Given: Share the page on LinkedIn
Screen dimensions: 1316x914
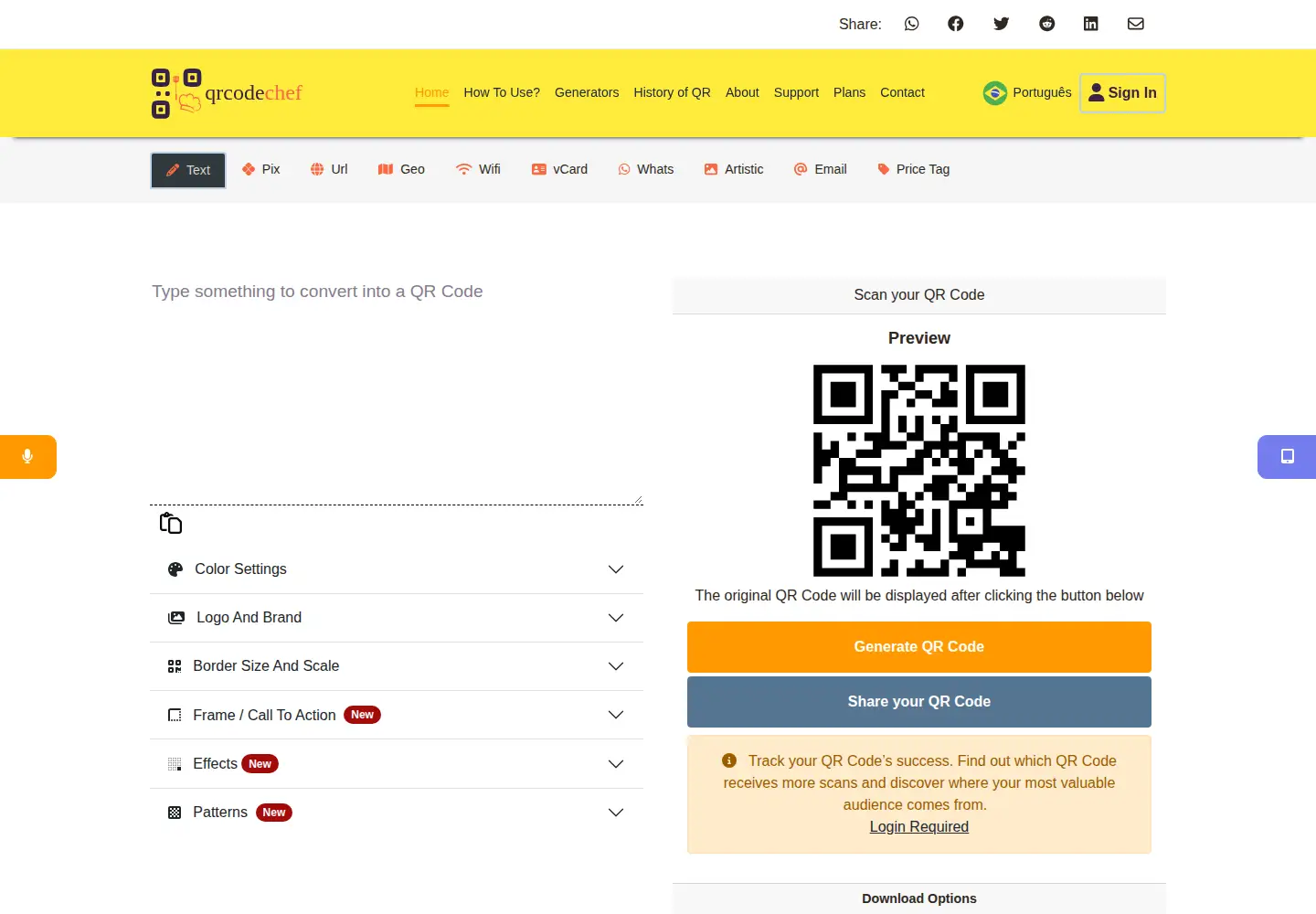Looking at the screenshot, I should point(1090,24).
